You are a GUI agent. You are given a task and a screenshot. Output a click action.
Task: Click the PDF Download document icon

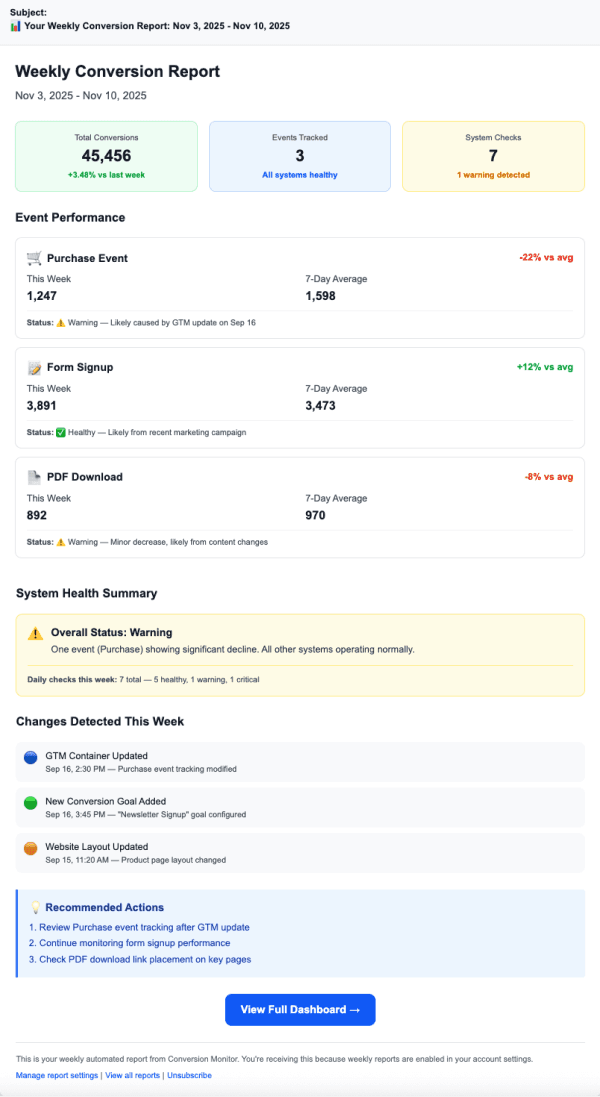point(34,477)
